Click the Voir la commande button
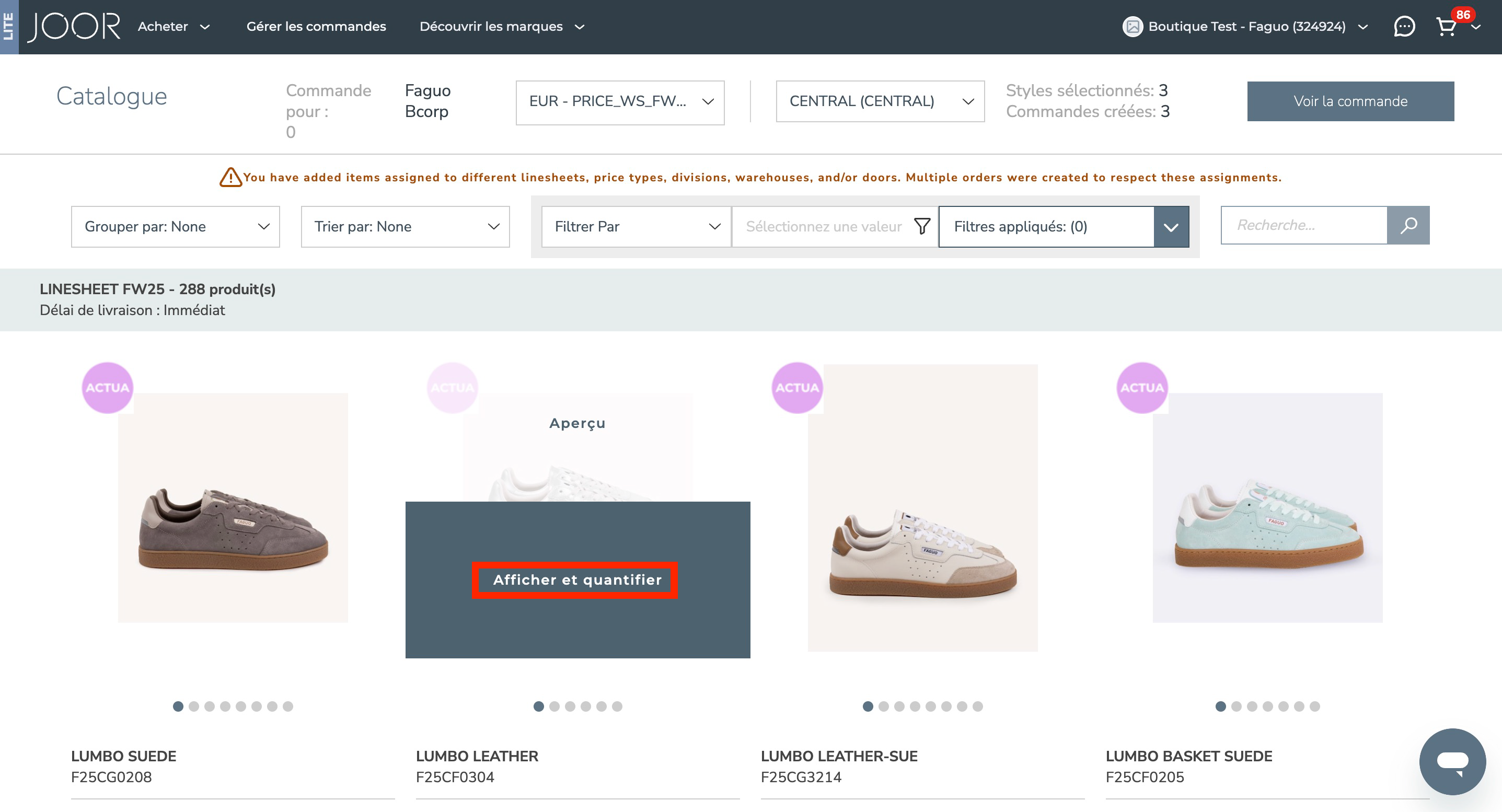 (x=1350, y=101)
